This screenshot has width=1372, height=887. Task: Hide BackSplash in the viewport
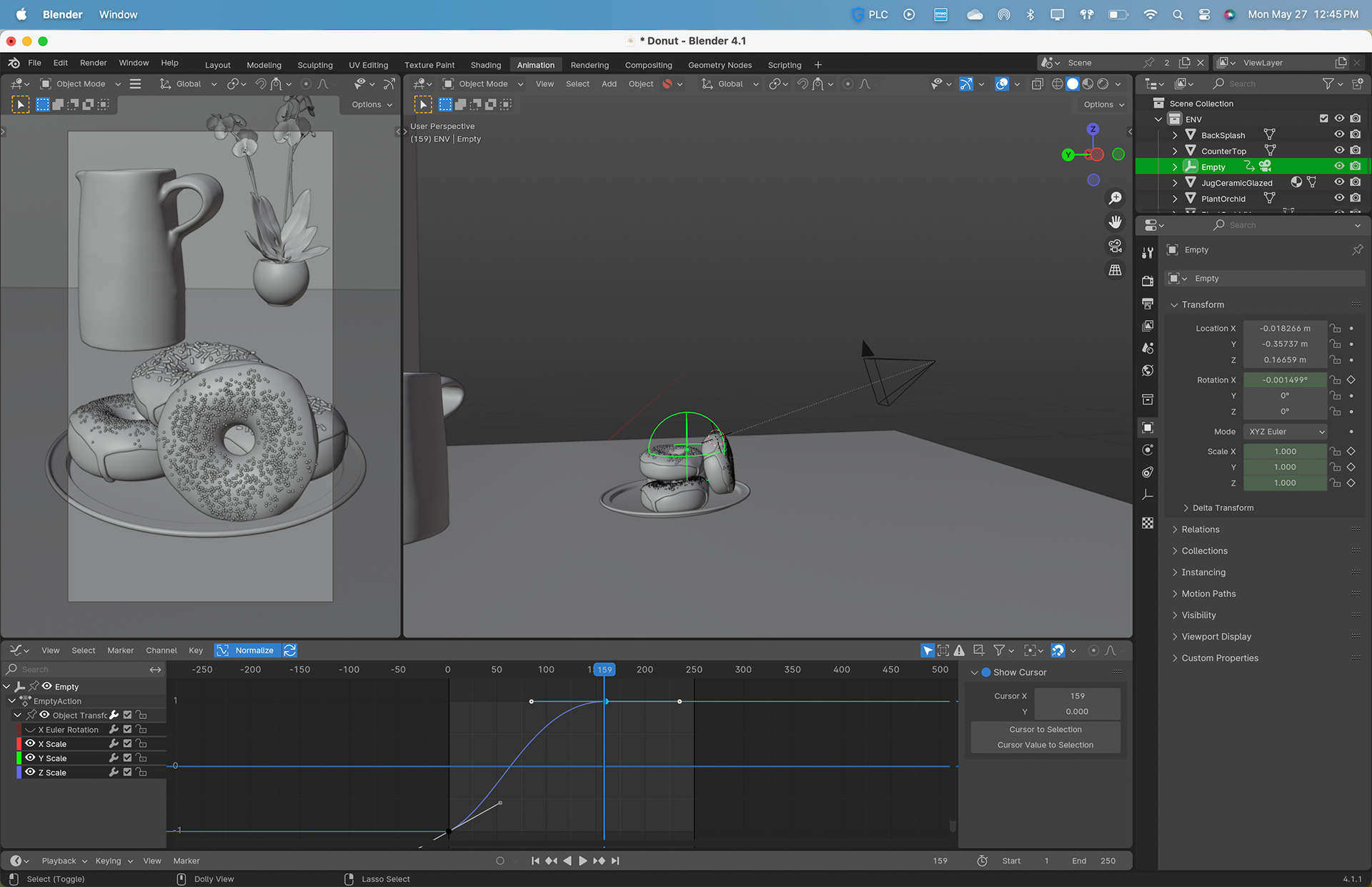1339,134
